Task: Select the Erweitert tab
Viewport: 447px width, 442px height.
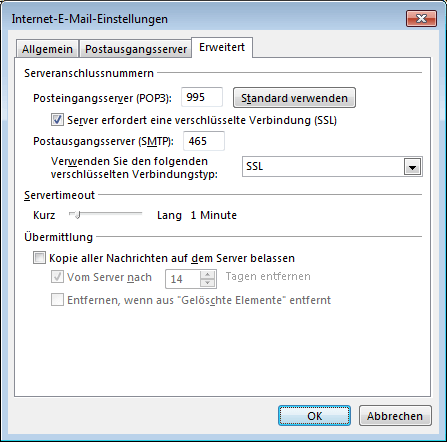Action: pos(222,47)
